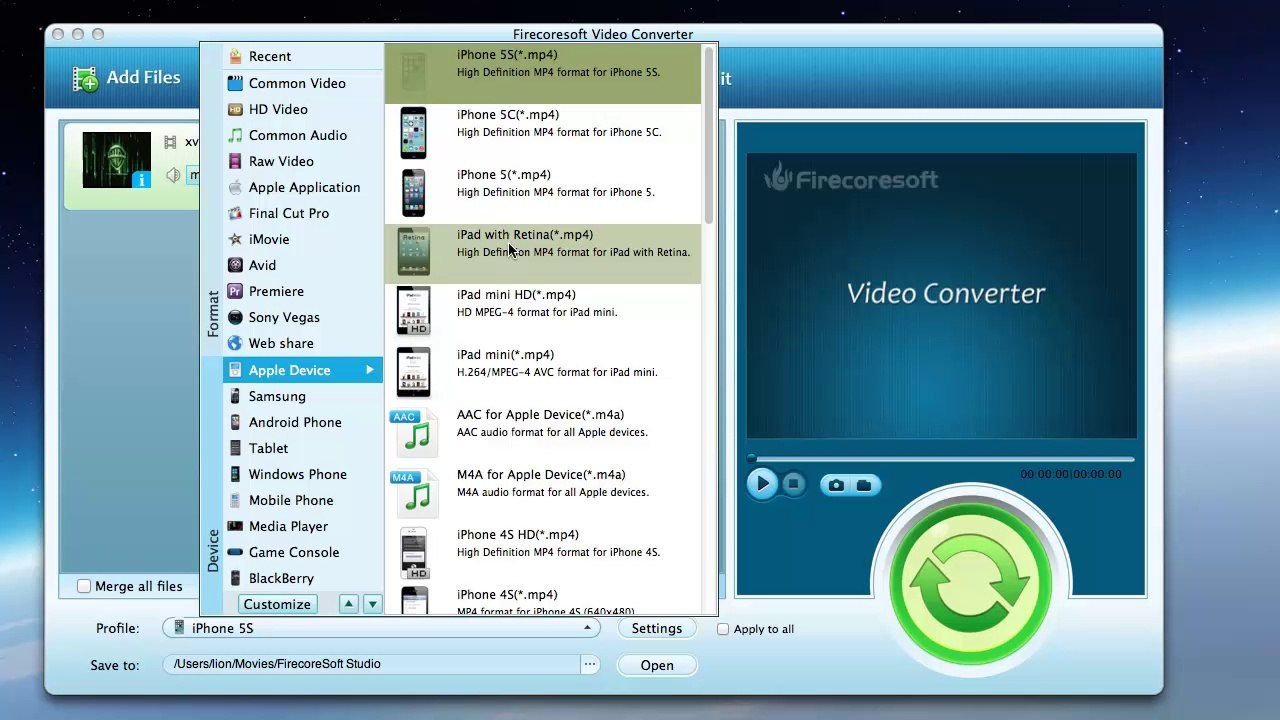
Task: Open the Recent format category
Action: (303, 57)
